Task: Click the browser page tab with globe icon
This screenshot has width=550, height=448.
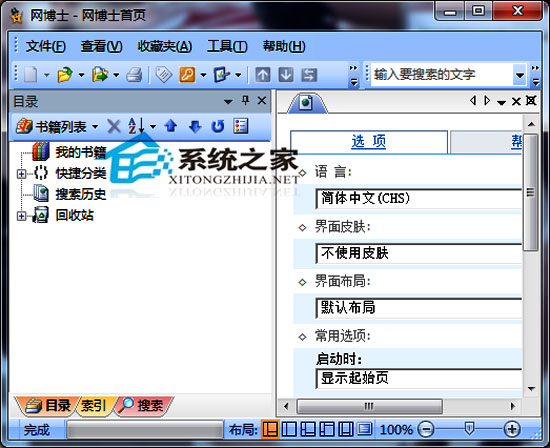Action: [307, 103]
